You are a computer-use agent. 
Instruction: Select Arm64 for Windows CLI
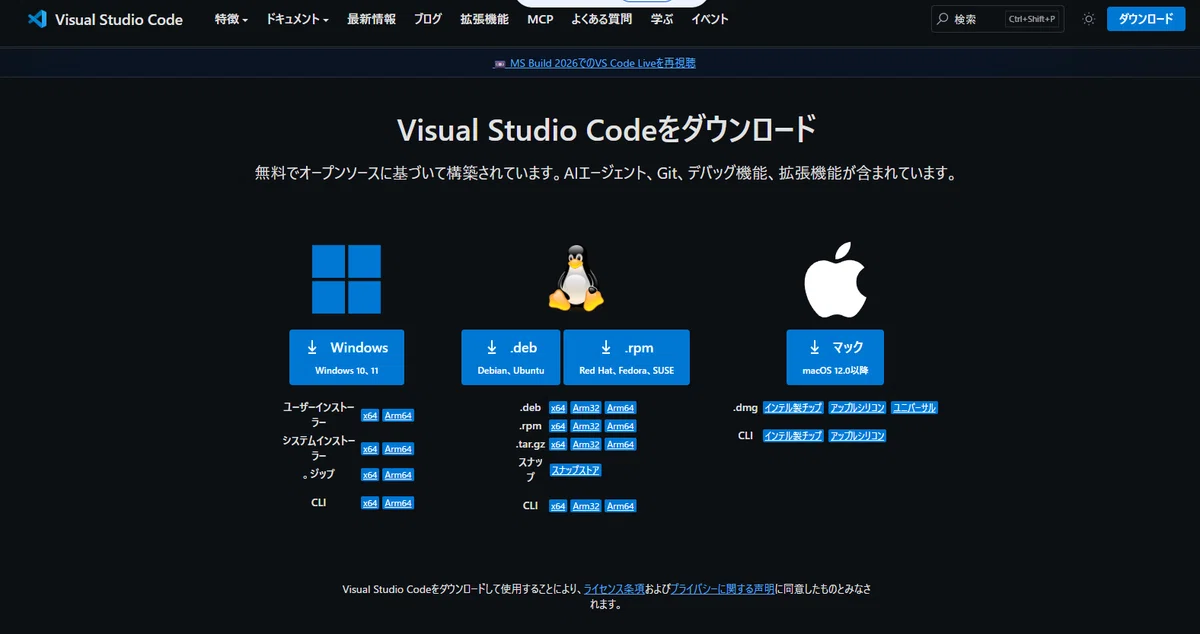(398, 503)
